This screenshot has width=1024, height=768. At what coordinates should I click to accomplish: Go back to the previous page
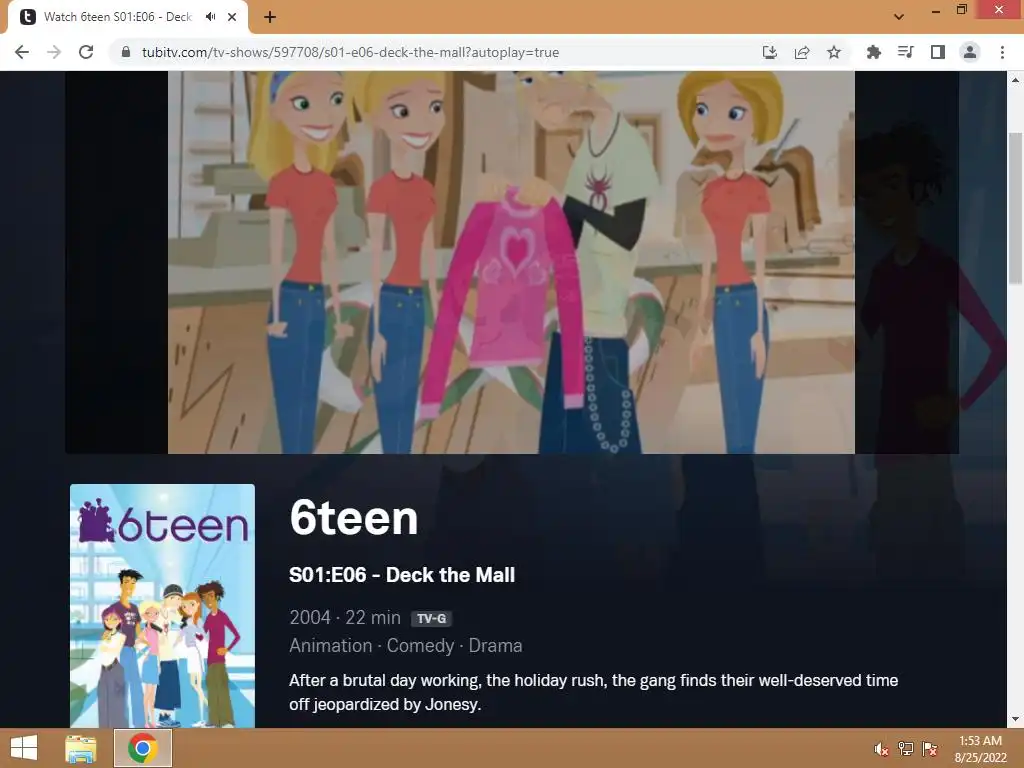click(22, 52)
